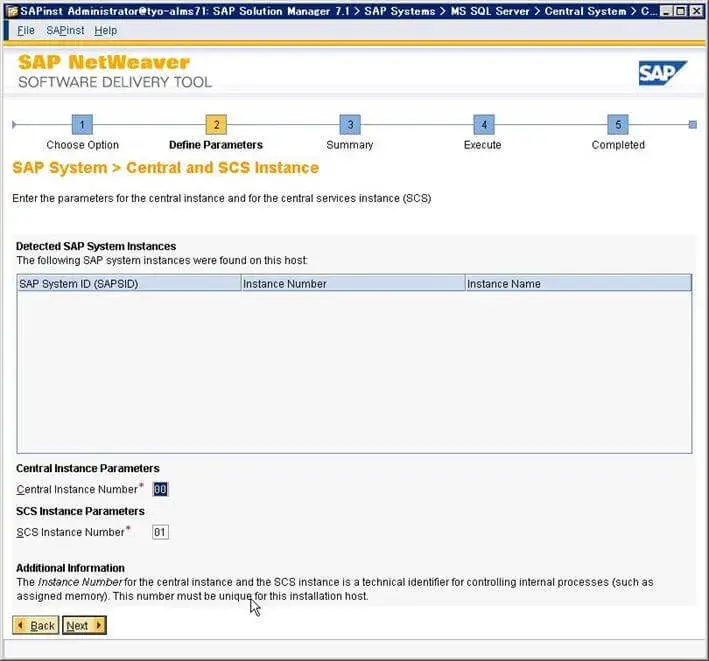Click the Instance Number column header
The height and width of the screenshot is (661, 709).
353,283
